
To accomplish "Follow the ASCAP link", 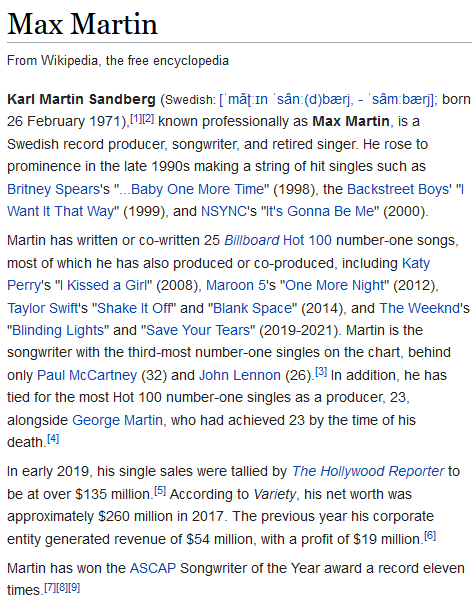I will pos(153,568).
